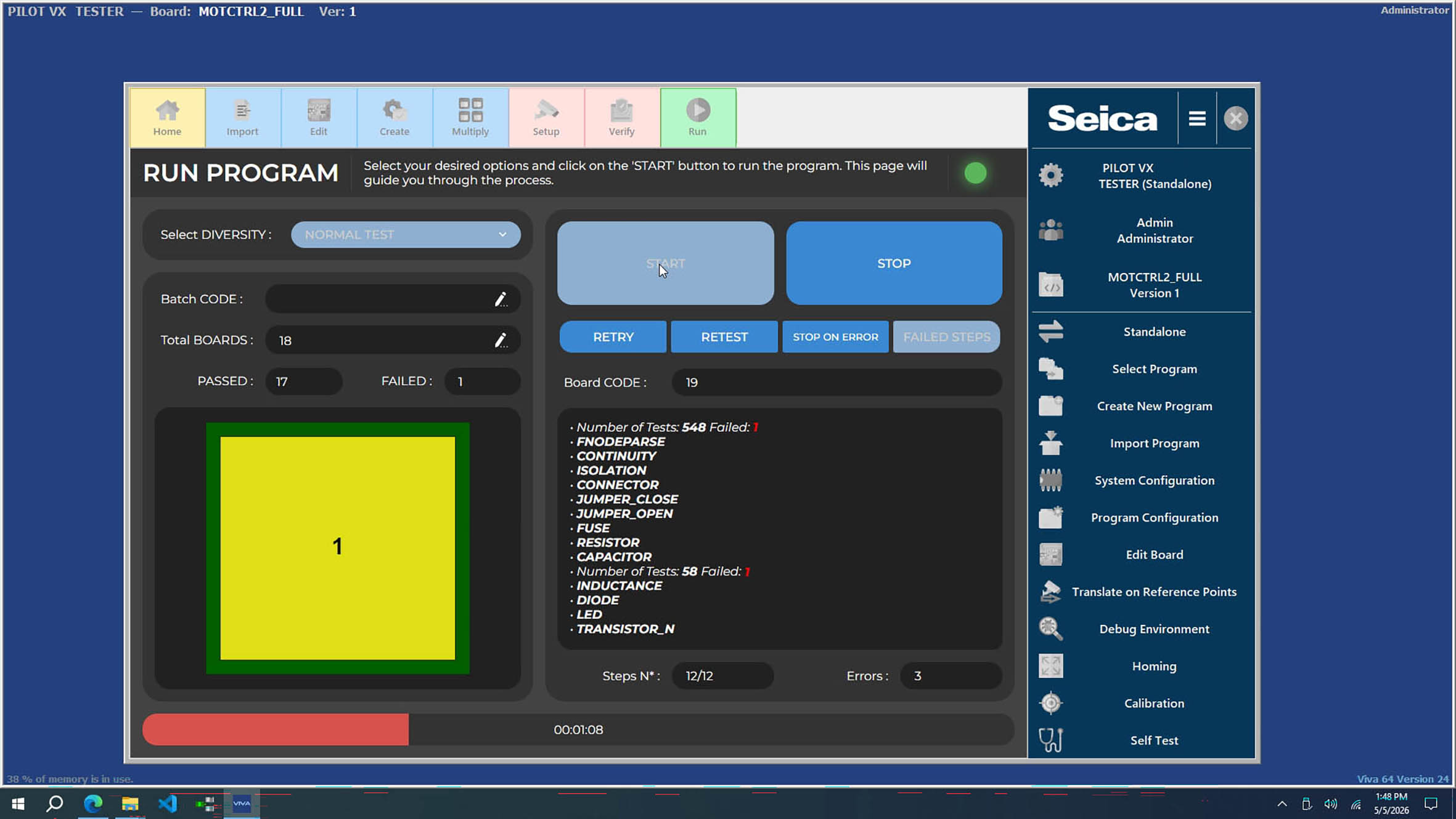Select the Standalone menu label
Image resolution: width=1456 pixels, height=819 pixels.
click(x=1154, y=332)
